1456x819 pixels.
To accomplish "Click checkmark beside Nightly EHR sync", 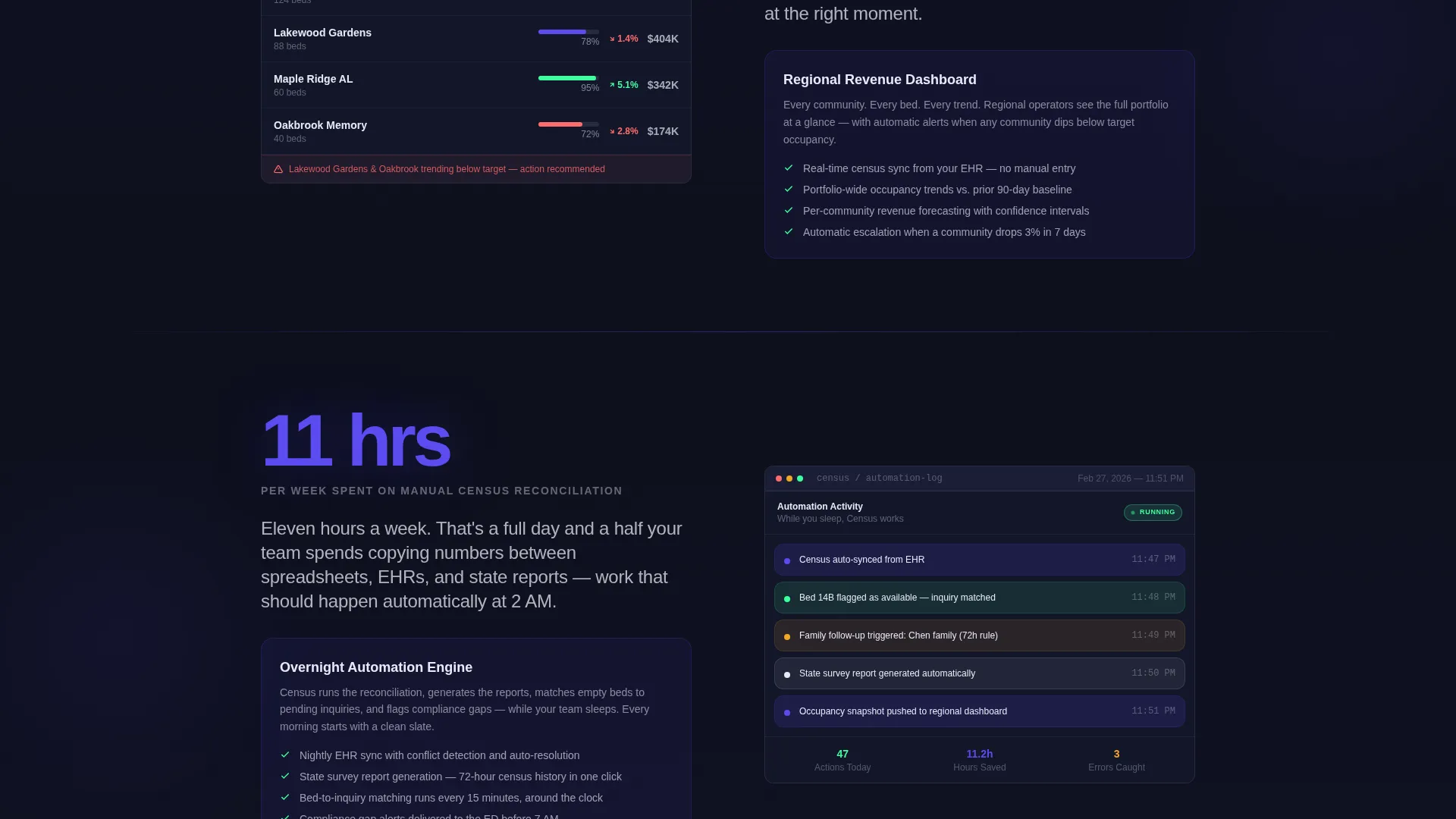I will coord(285,755).
